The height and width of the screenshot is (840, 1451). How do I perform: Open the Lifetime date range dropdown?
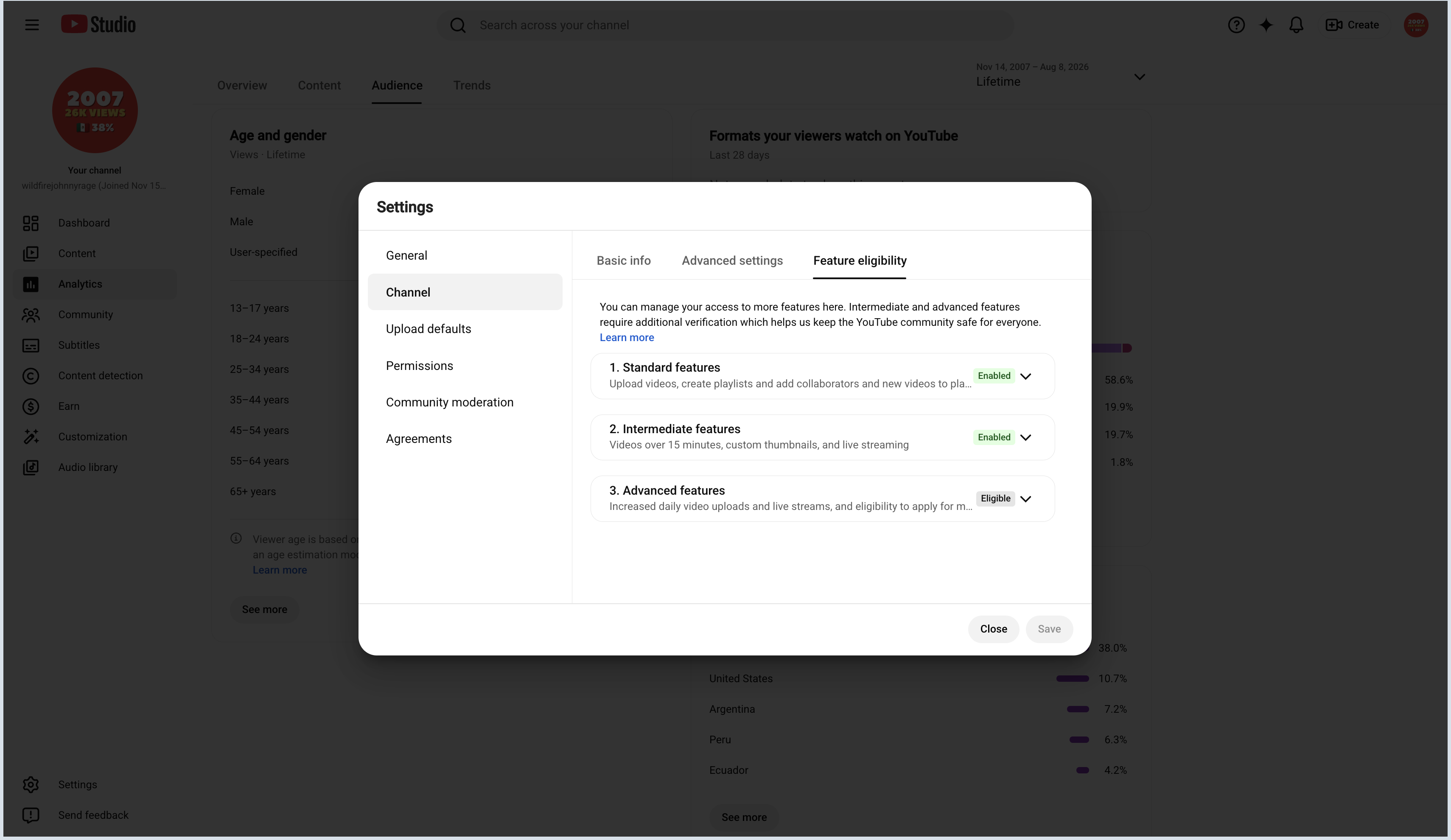click(1061, 76)
